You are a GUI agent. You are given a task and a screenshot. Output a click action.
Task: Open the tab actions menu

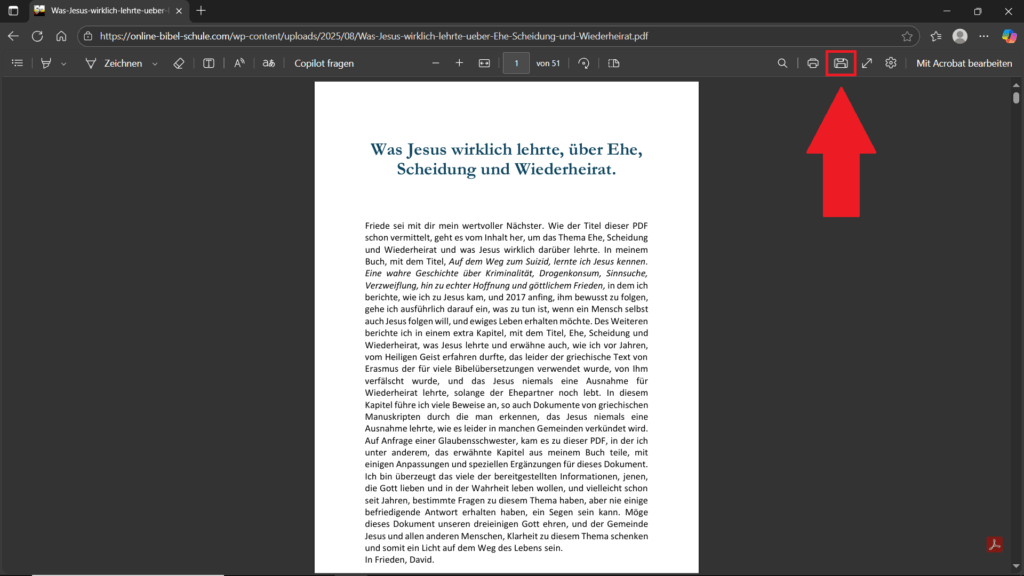click(13, 11)
